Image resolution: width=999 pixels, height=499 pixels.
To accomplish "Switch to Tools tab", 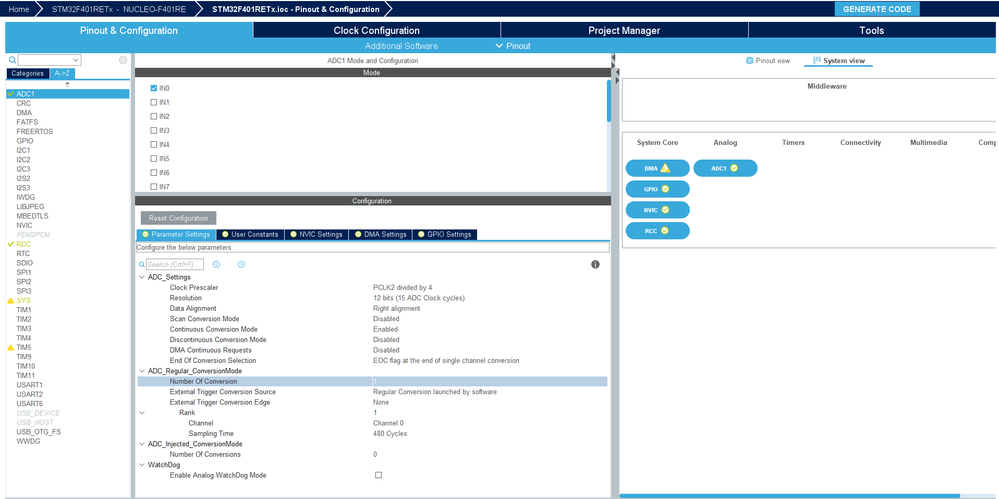I will click(872, 31).
